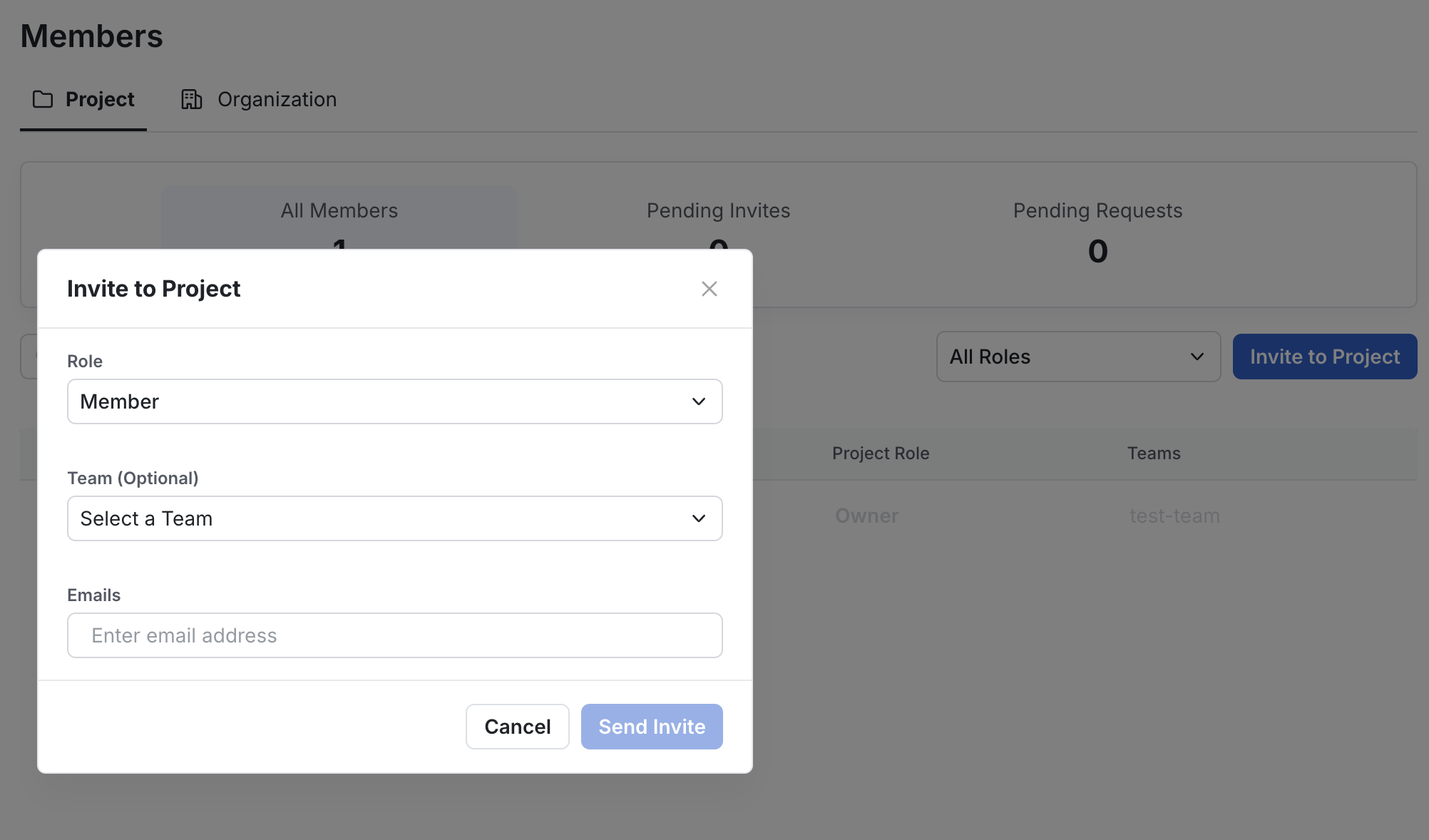The height and width of the screenshot is (840, 1429).
Task: Switch to the Project tab
Action: pyautogui.click(x=100, y=99)
